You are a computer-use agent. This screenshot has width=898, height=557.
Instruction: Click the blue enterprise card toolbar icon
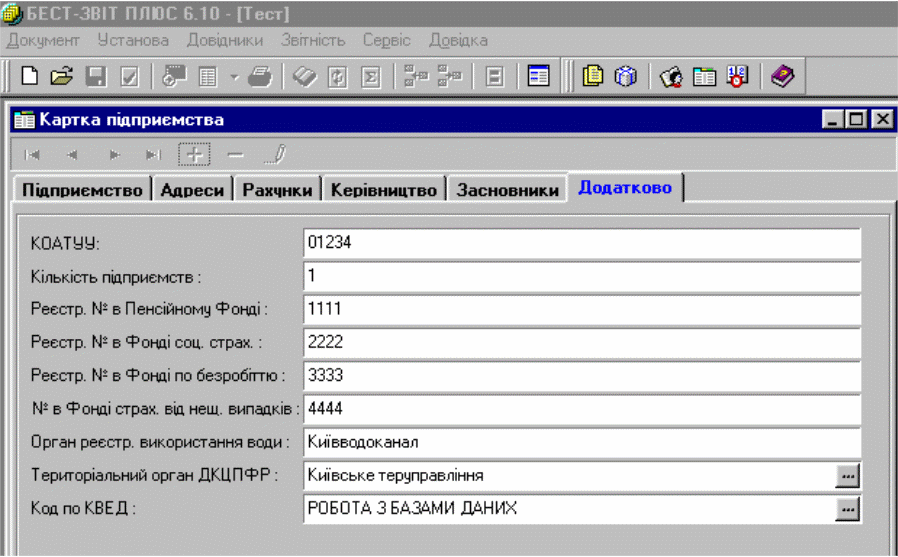pyautogui.click(x=539, y=77)
